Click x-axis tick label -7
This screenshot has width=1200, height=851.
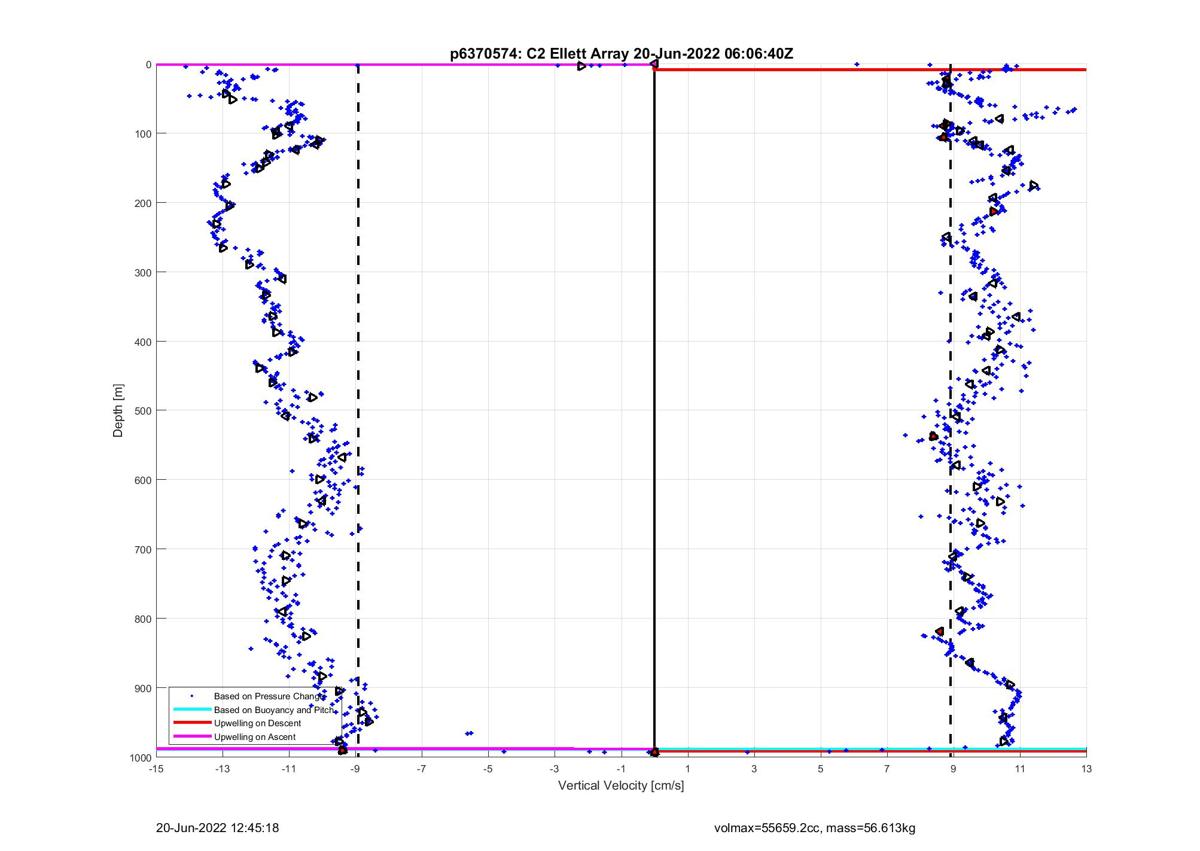[x=421, y=769]
